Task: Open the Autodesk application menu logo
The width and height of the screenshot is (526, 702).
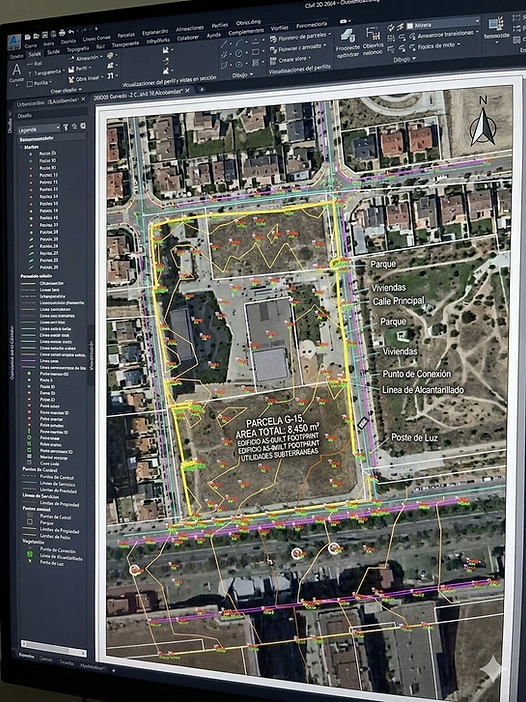Action: pyautogui.click(x=14, y=41)
